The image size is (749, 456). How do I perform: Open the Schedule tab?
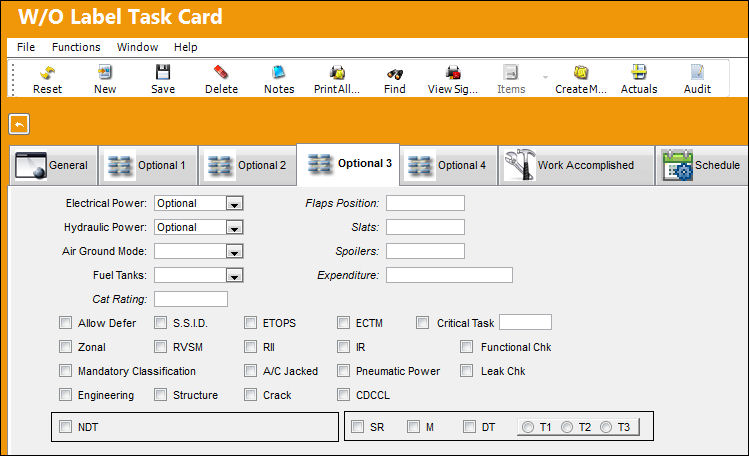pos(702,165)
